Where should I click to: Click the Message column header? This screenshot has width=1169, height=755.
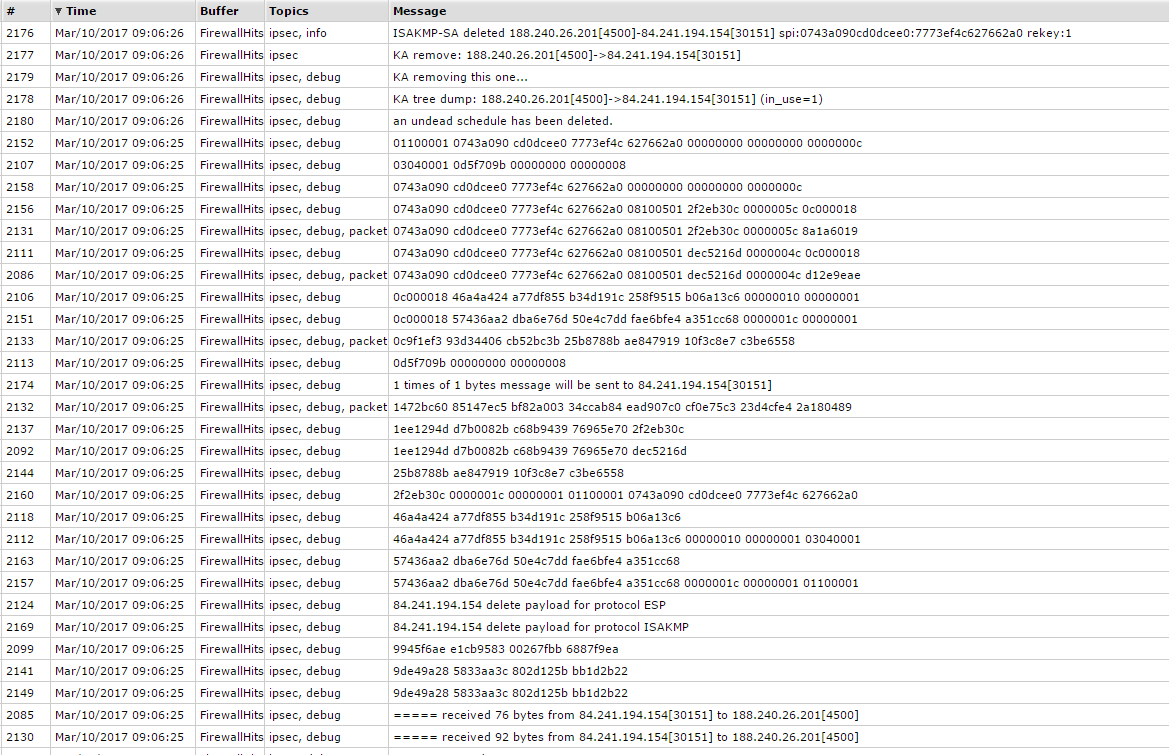[419, 11]
